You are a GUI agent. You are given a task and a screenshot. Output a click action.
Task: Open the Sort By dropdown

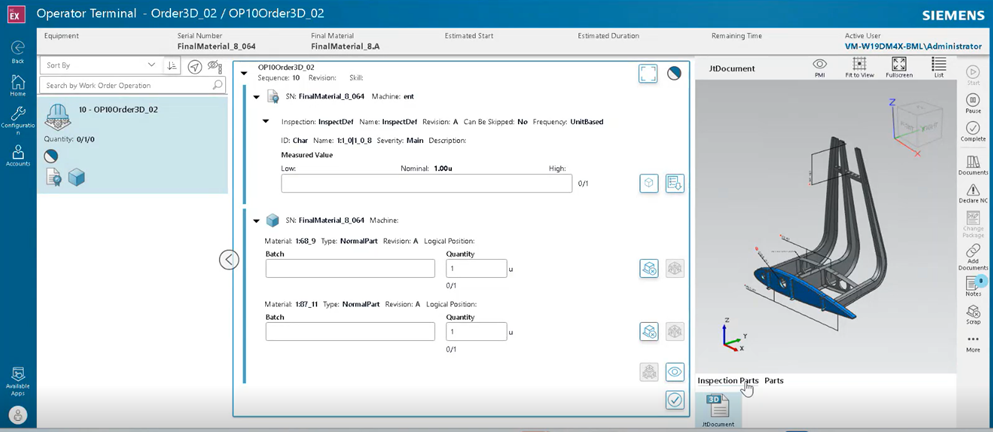(100, 66)
